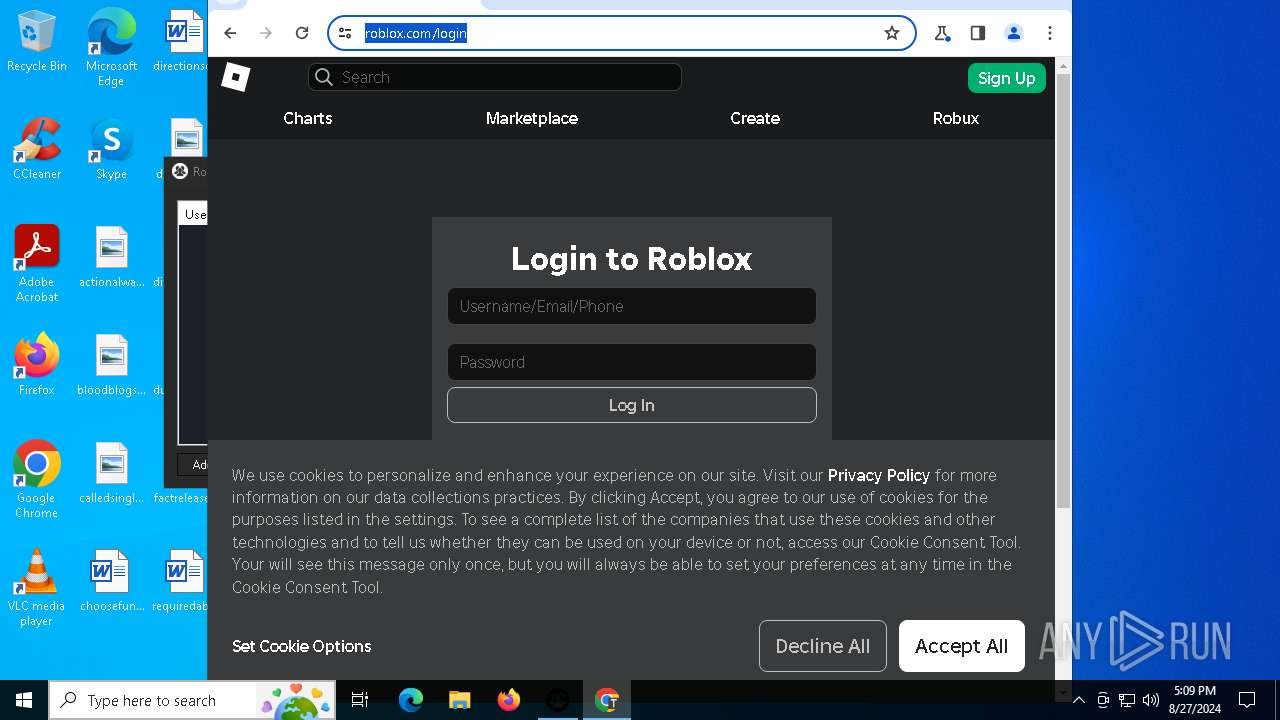
Task: Open the Windows Start menu
Action: click(x=24, y=700)
